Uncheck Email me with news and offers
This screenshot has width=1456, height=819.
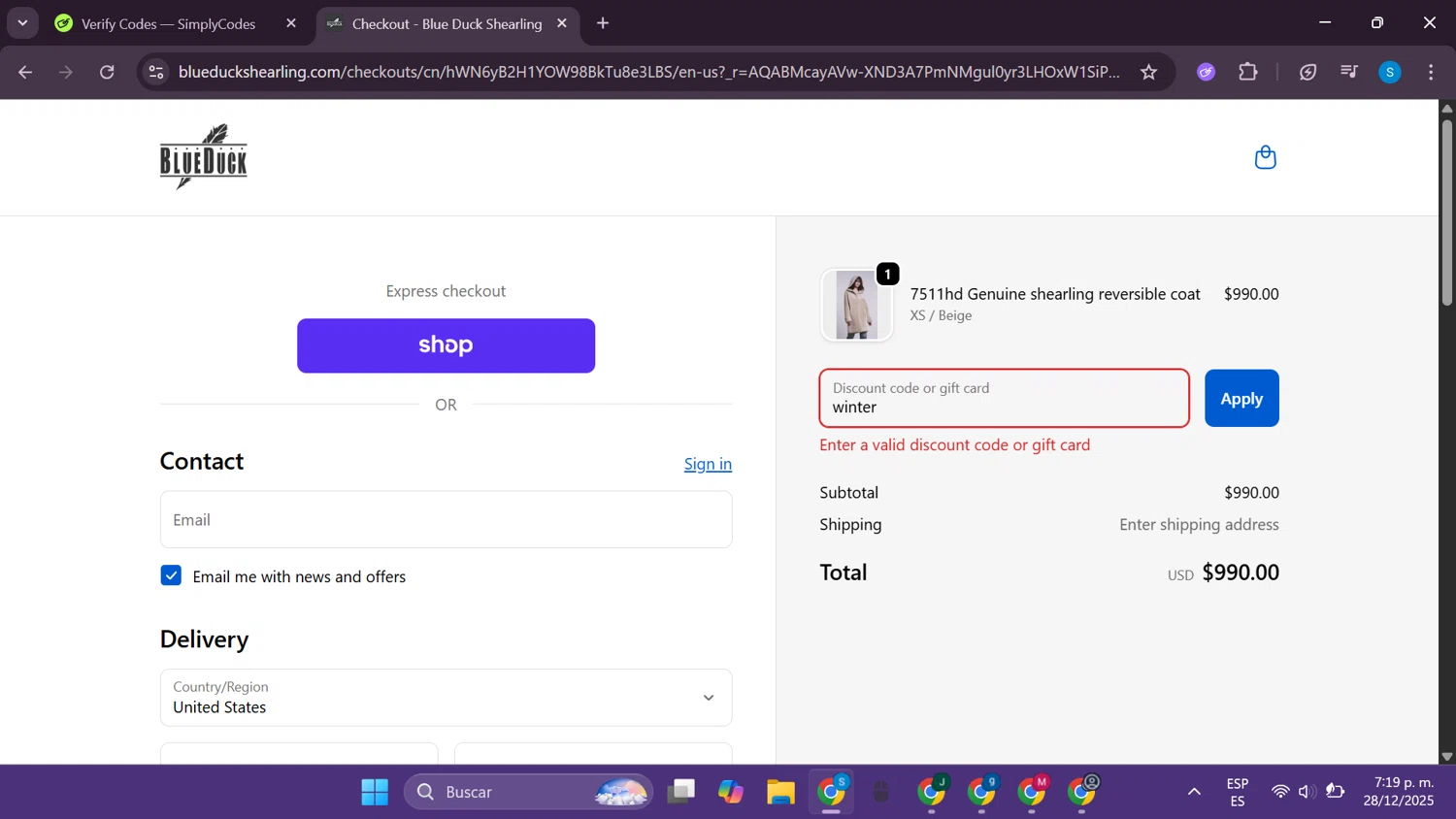coord(171,575)
